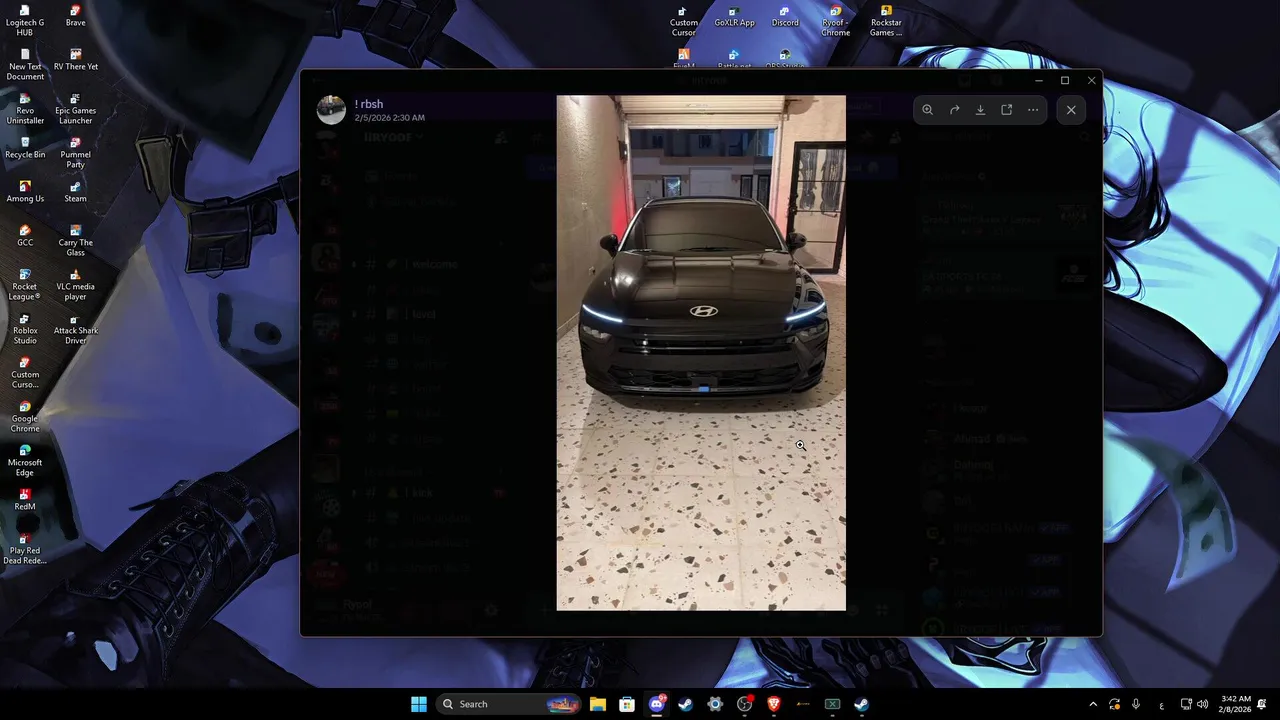
Task: Open RV There Yet desktop shortcut
Action: (75, 60)
